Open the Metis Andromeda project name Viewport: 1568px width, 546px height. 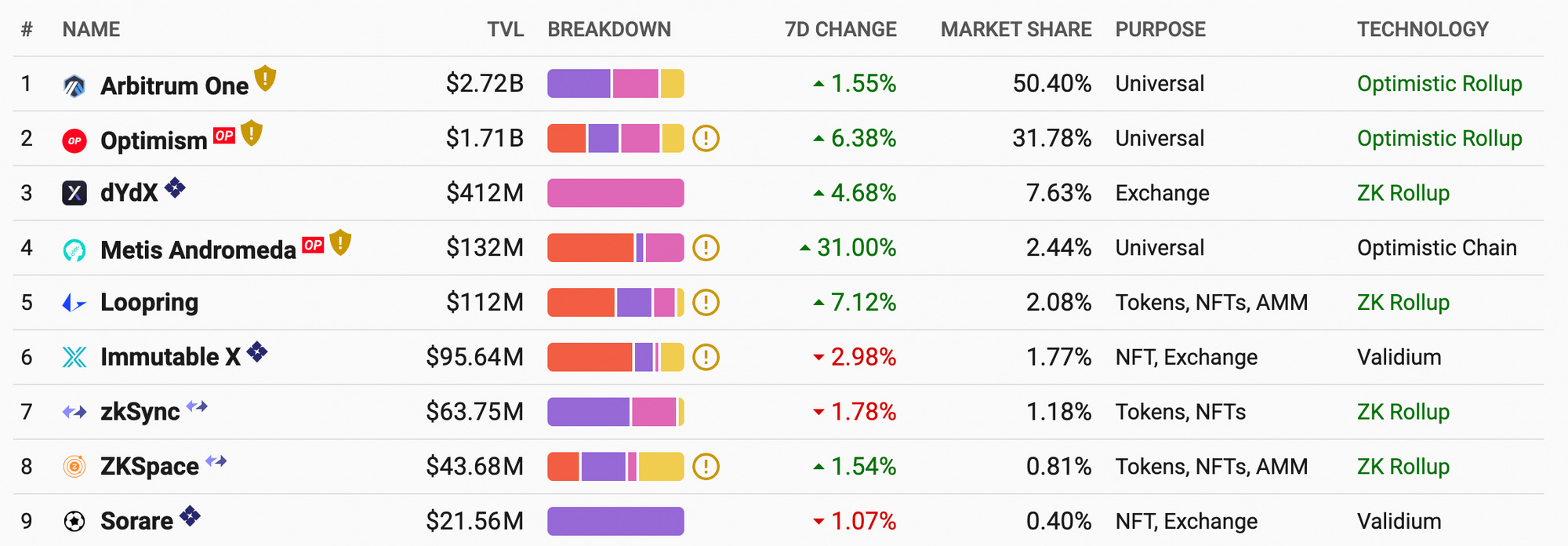(198, 250)
